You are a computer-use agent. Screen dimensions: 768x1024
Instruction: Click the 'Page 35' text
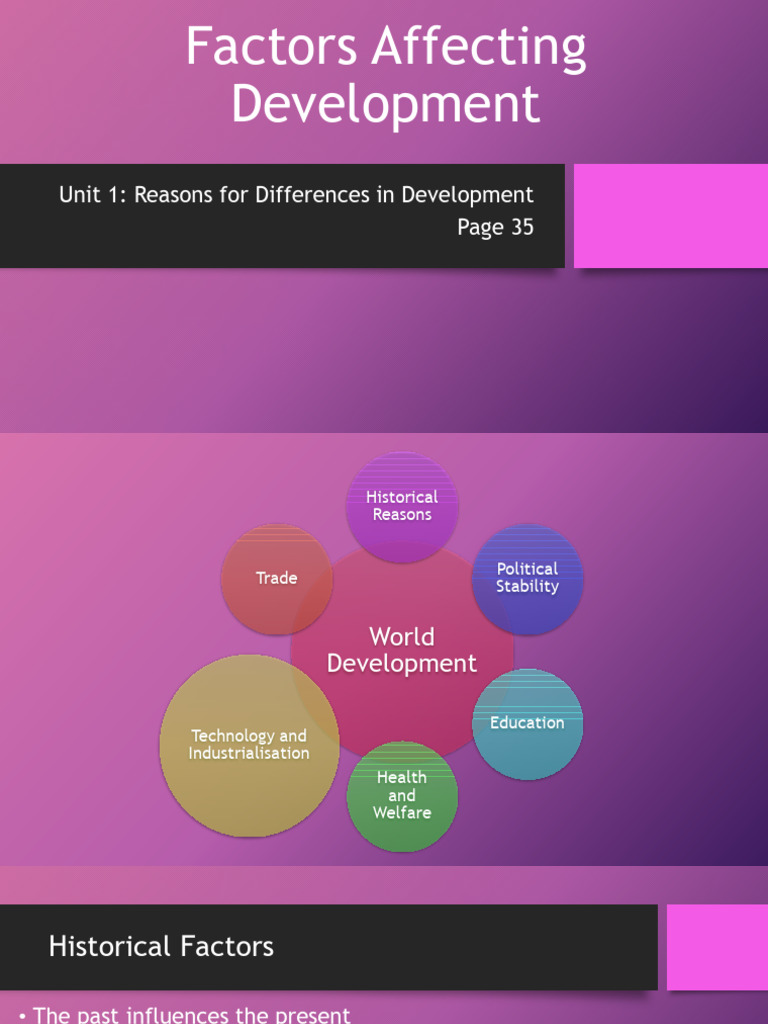click(495, 227)
